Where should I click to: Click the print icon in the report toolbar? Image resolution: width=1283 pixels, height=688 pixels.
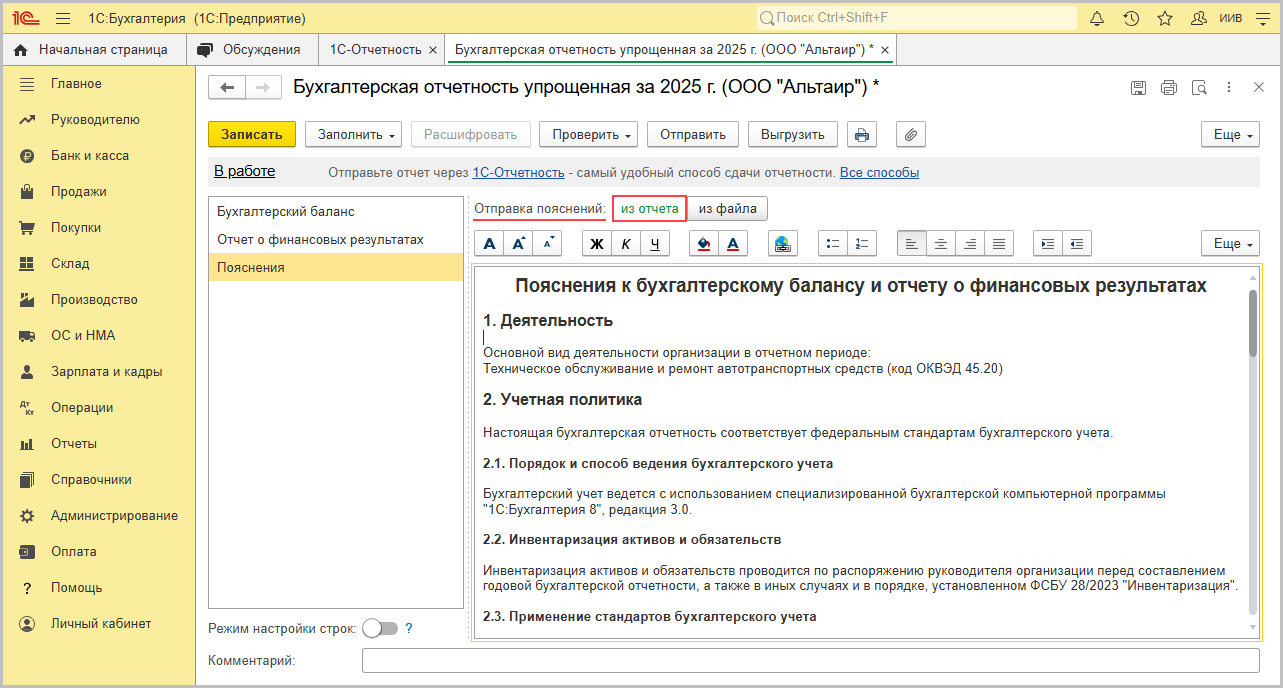862,135
